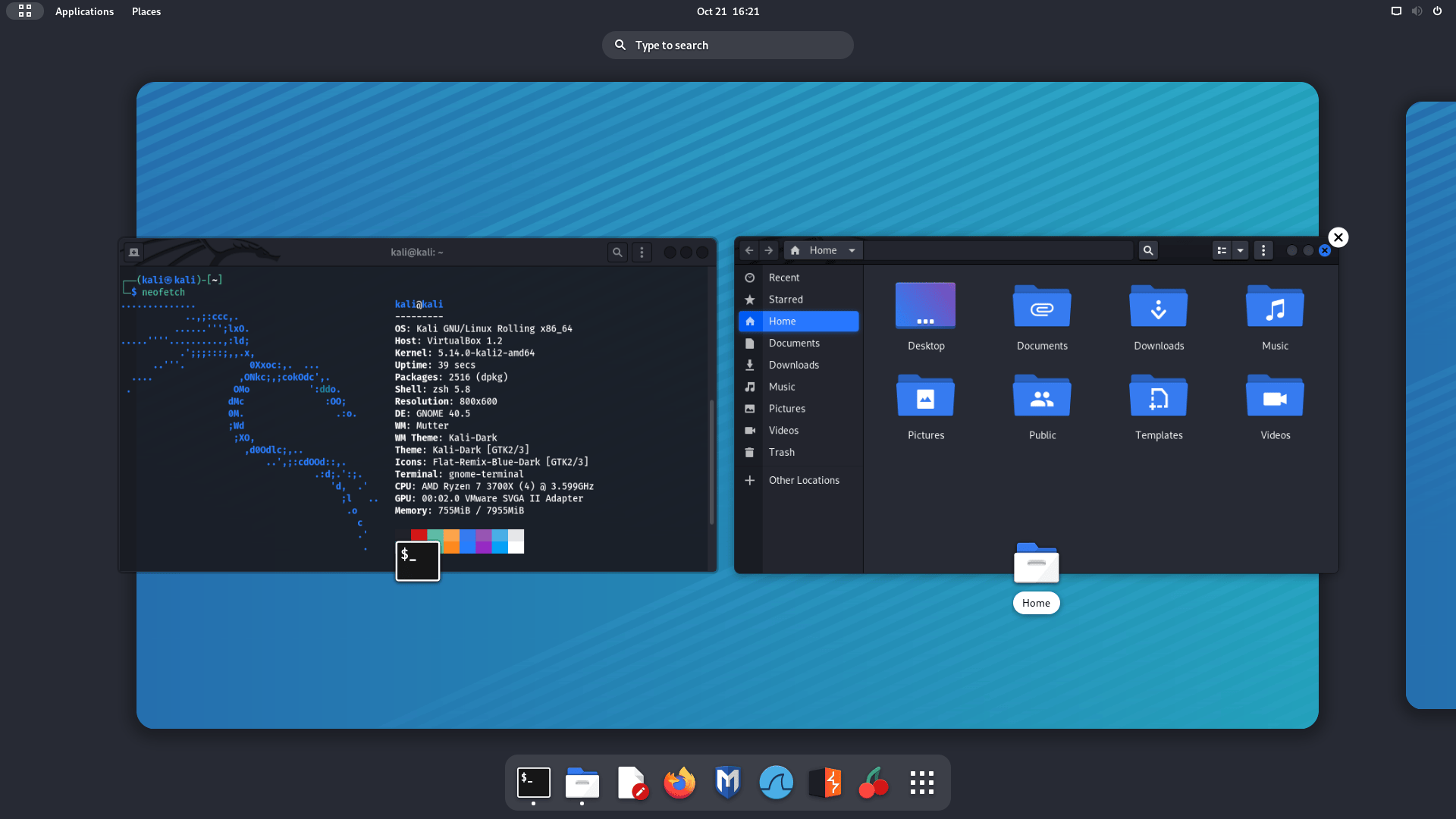Launch Burp Suite from dock
Image resolution: width=1456 pixels, height=819 pixels.
(825, 783)
